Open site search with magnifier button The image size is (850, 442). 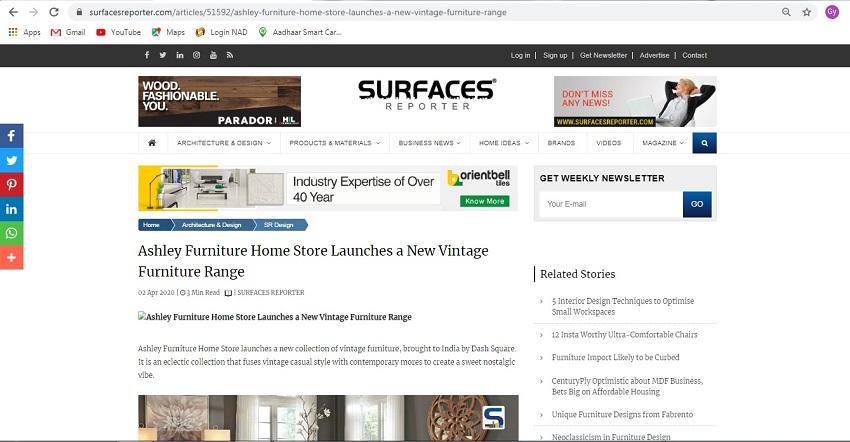[x=704, y=143]
